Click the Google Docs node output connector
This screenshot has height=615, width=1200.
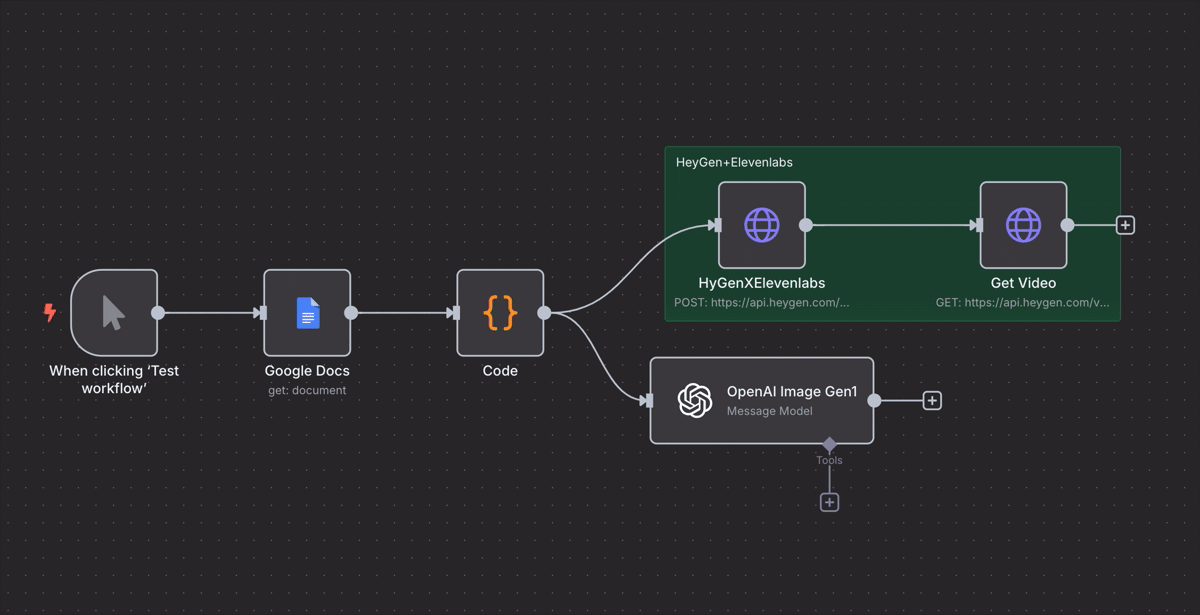(351, 313)
